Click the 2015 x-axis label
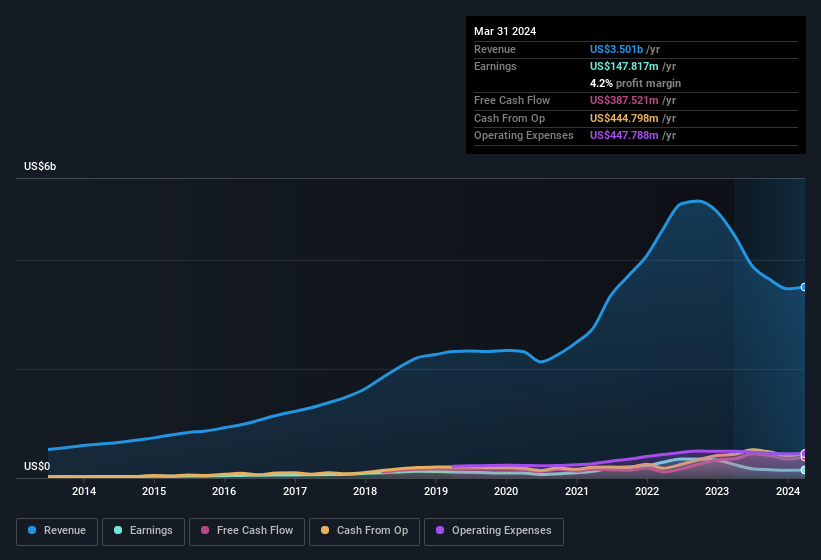This screenshot has height=560, width=821. (x=154, y=491)
